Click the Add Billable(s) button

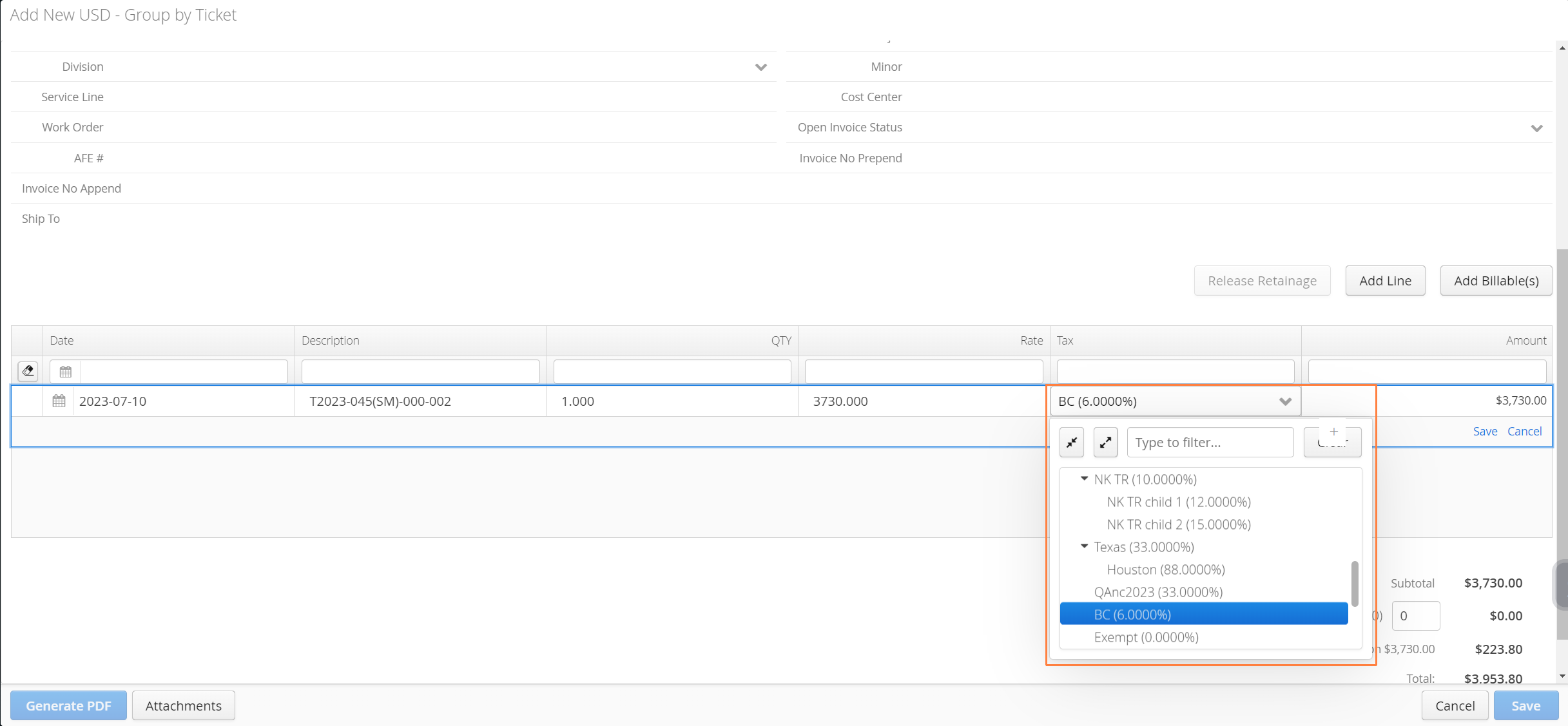[1496, 281]
